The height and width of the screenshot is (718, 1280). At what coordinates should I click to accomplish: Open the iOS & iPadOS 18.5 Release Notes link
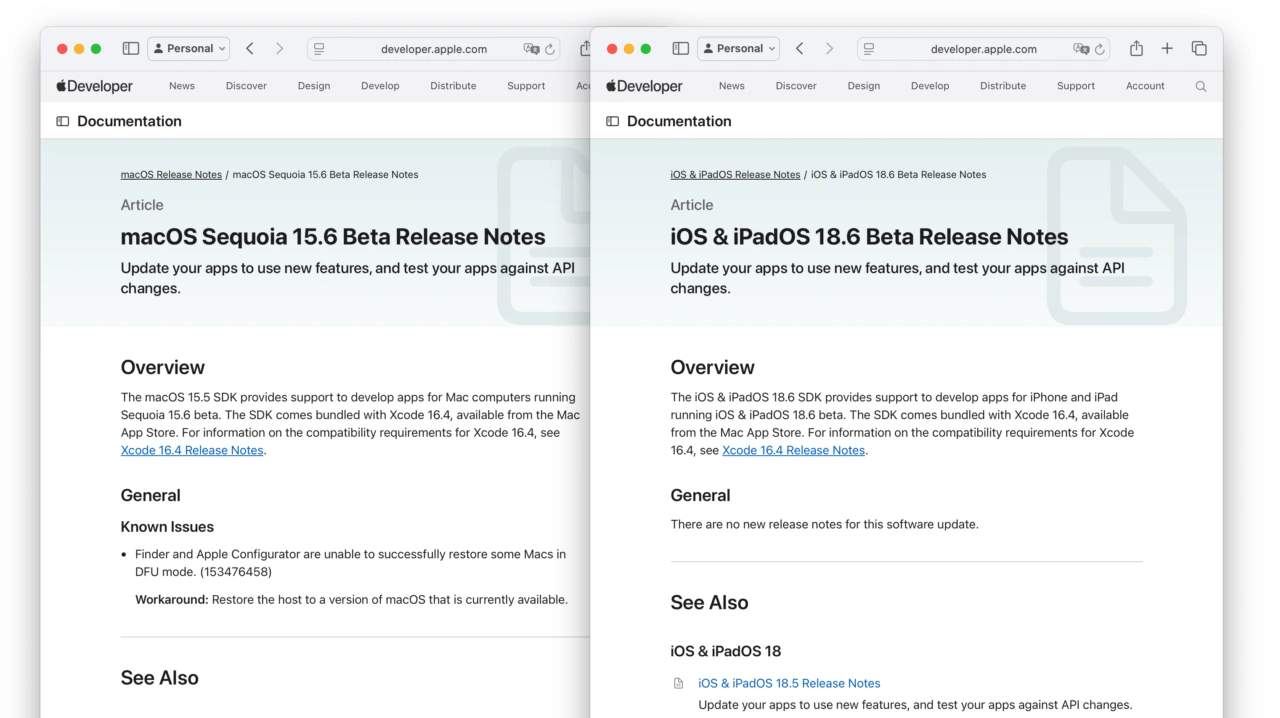click(x=789, y=683)
